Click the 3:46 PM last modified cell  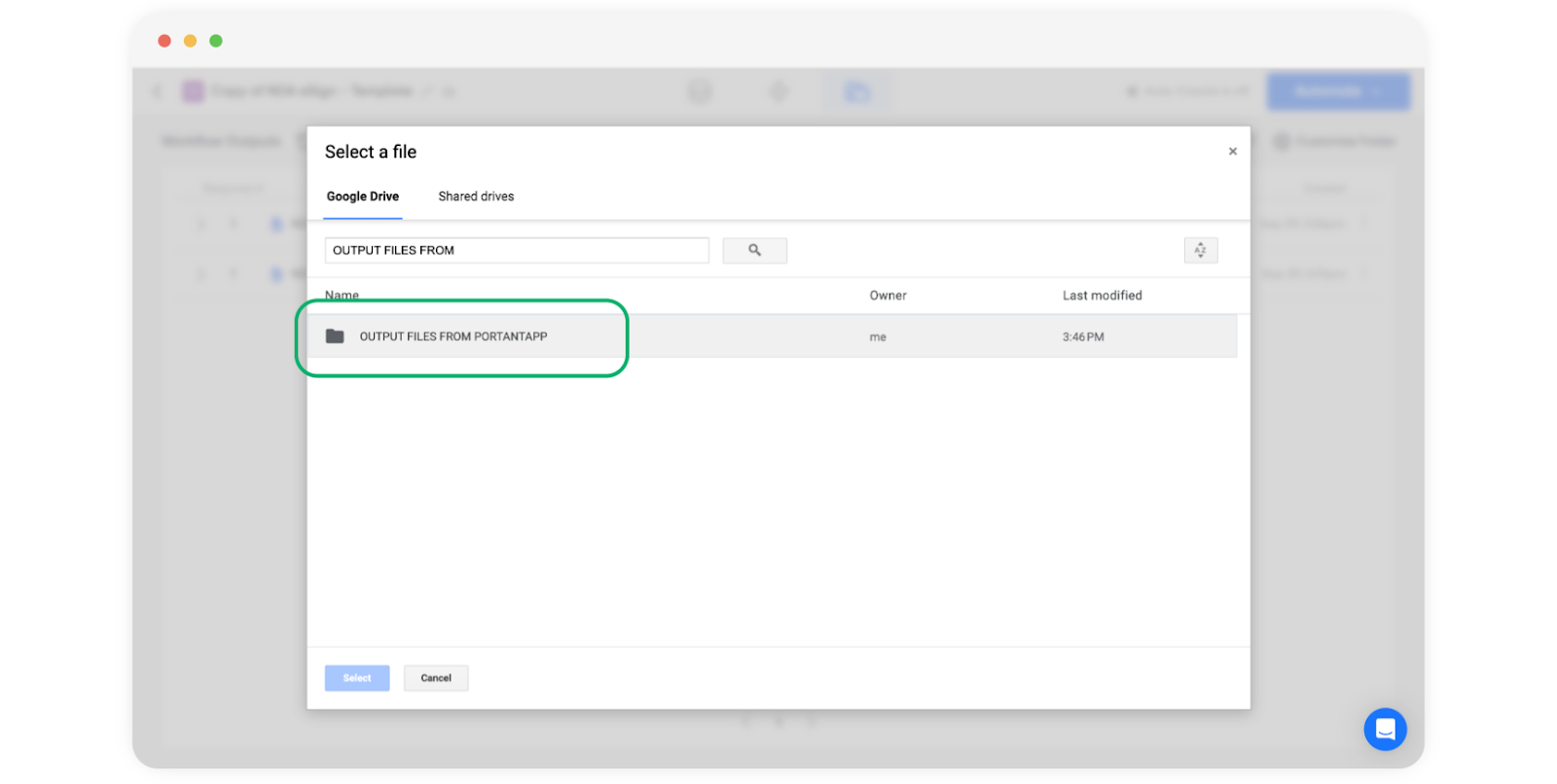click(x=1083, y=338)
